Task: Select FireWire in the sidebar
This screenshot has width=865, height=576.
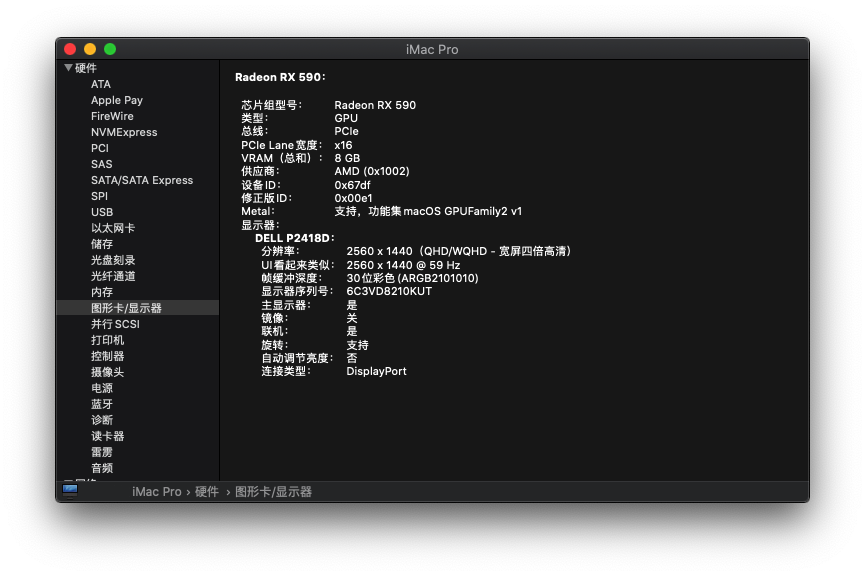Action: tap(112, 116)
